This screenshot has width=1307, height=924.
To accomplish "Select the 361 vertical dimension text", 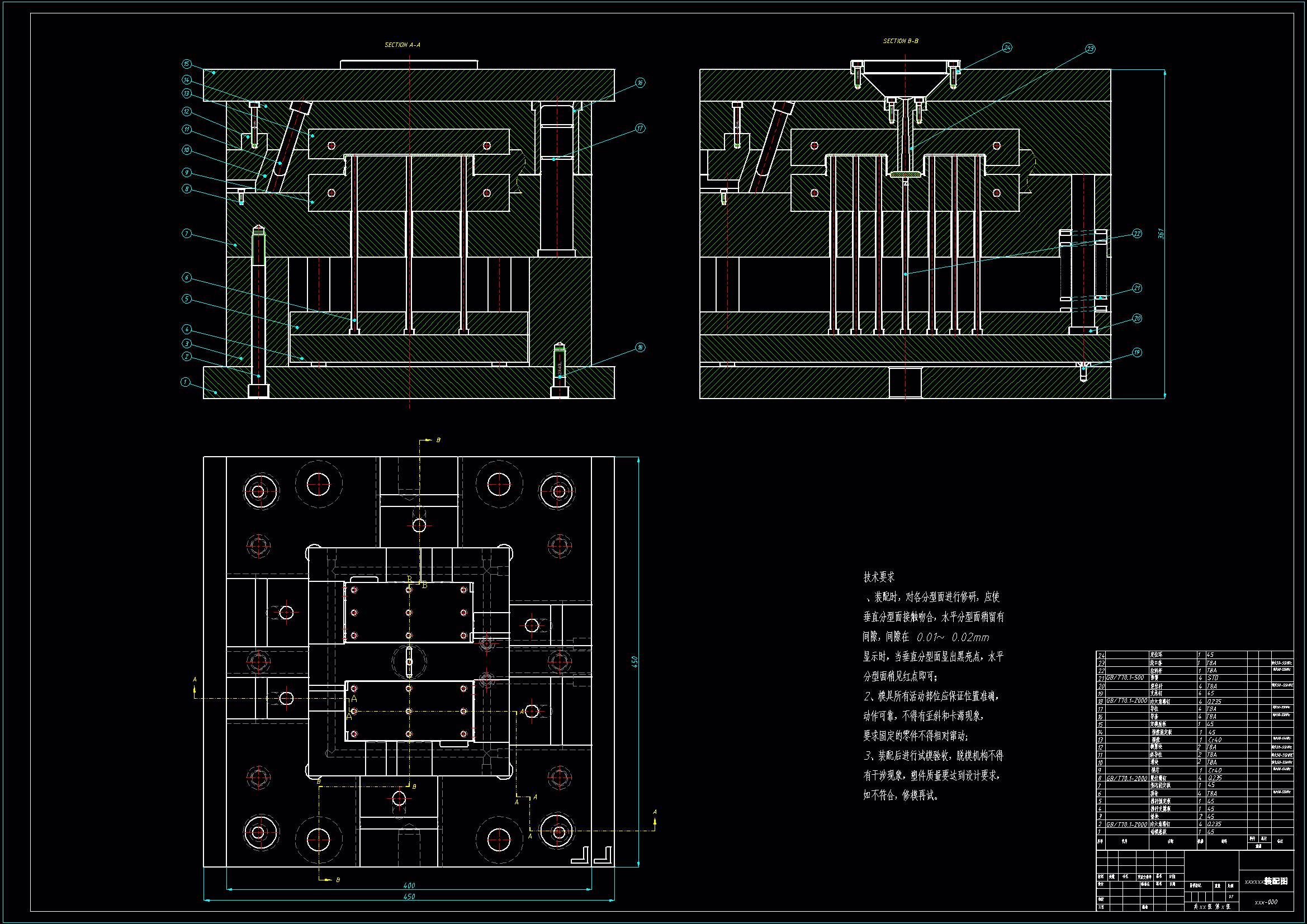I will click(1161, 234).
